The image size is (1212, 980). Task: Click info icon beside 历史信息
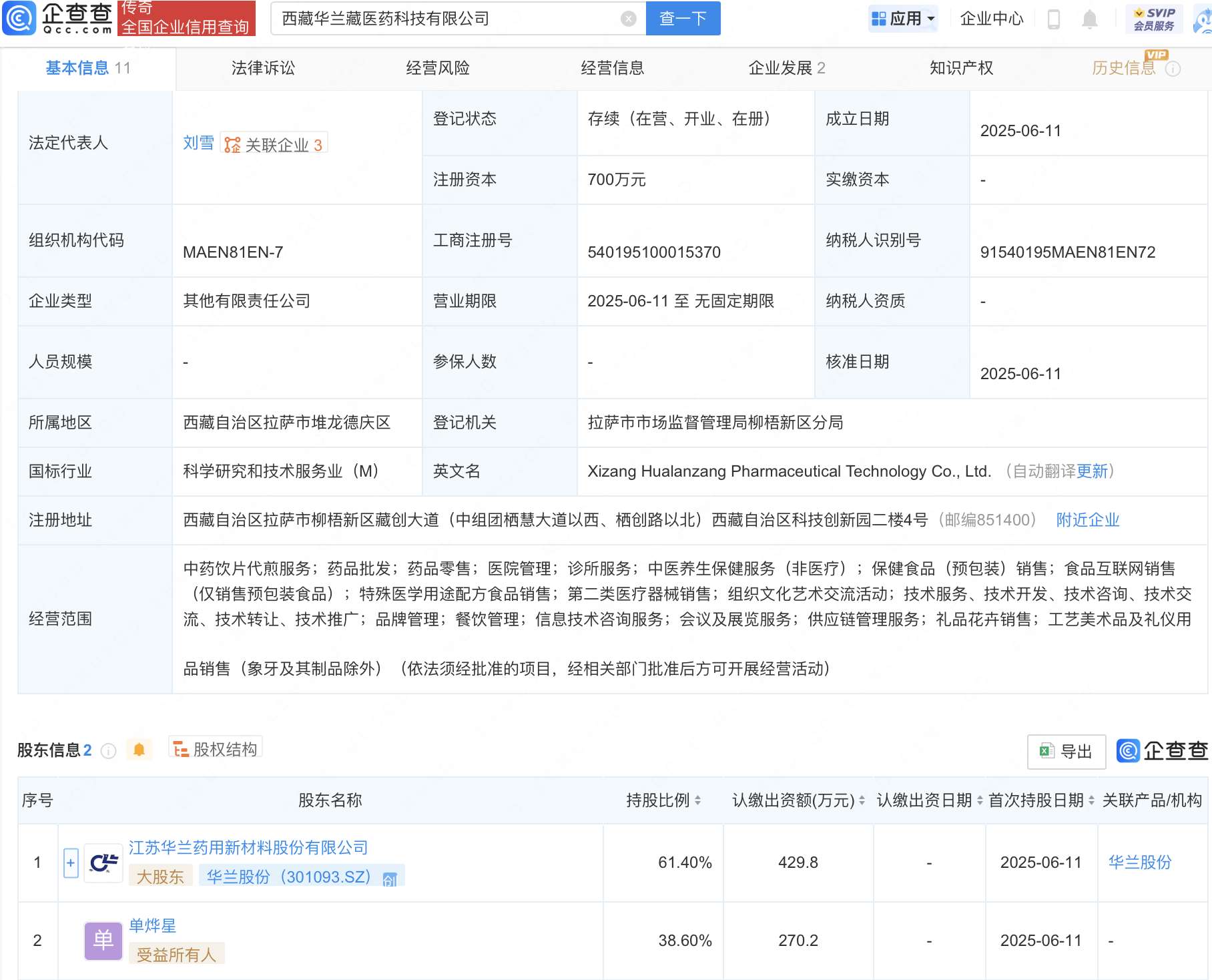(1173, 69)
